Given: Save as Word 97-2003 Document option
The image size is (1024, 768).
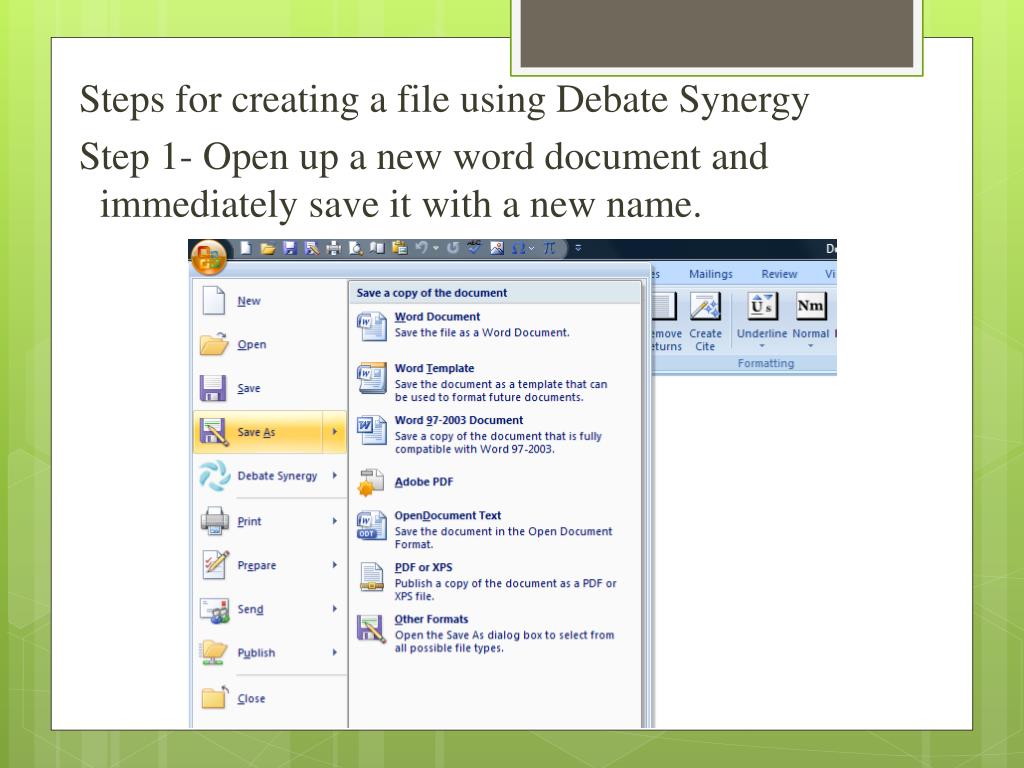Looking at the screenshot, I should [x=494, y=434].
